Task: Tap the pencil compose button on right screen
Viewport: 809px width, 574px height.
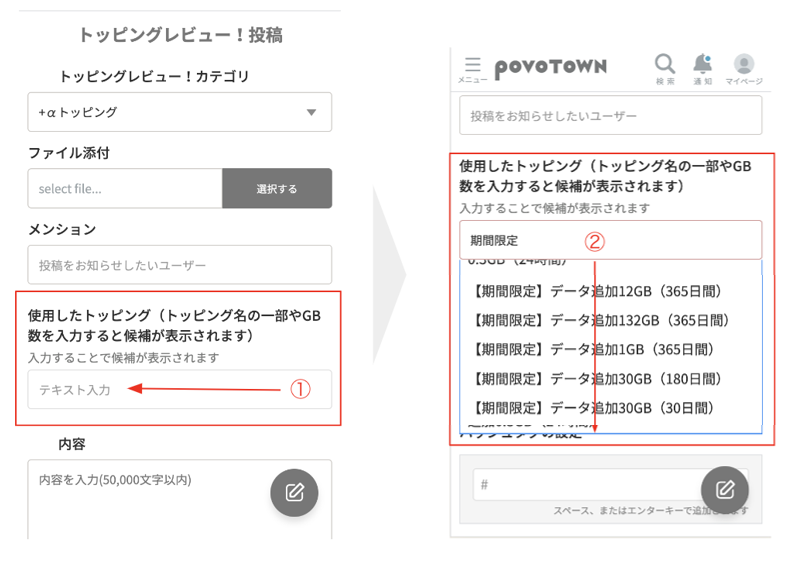Action: coord(725,490)
